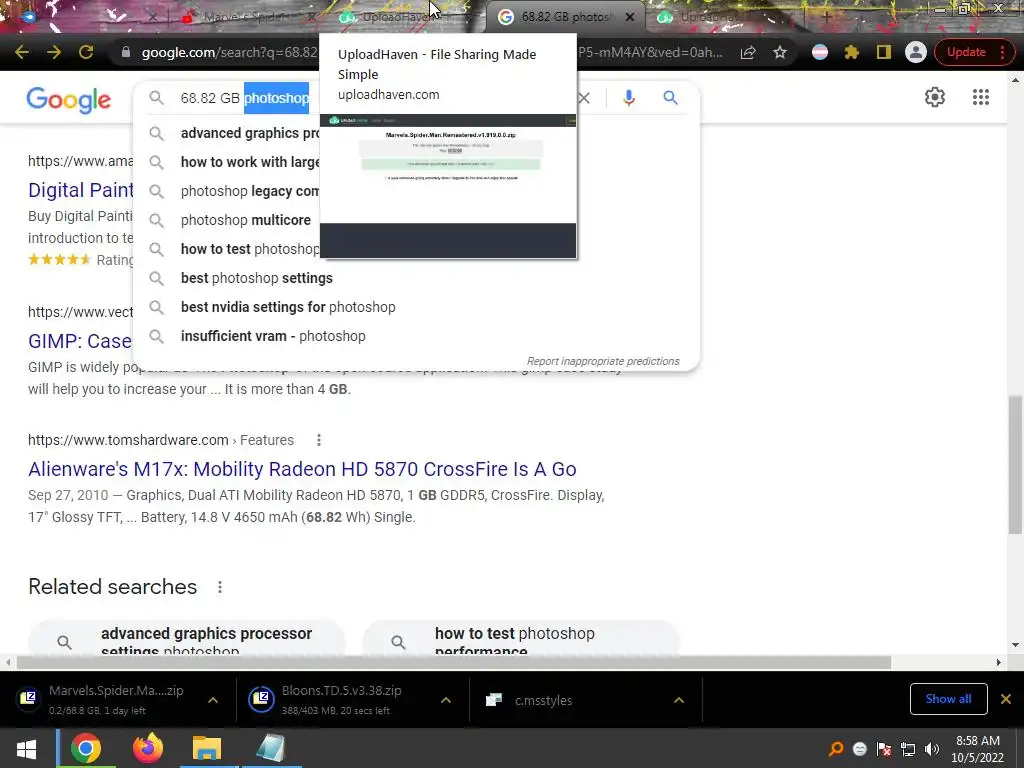Screen dimensions: 1024x768
Task: Expand options for Bloons.TD.5 zip download
Action: pos(446,700)
